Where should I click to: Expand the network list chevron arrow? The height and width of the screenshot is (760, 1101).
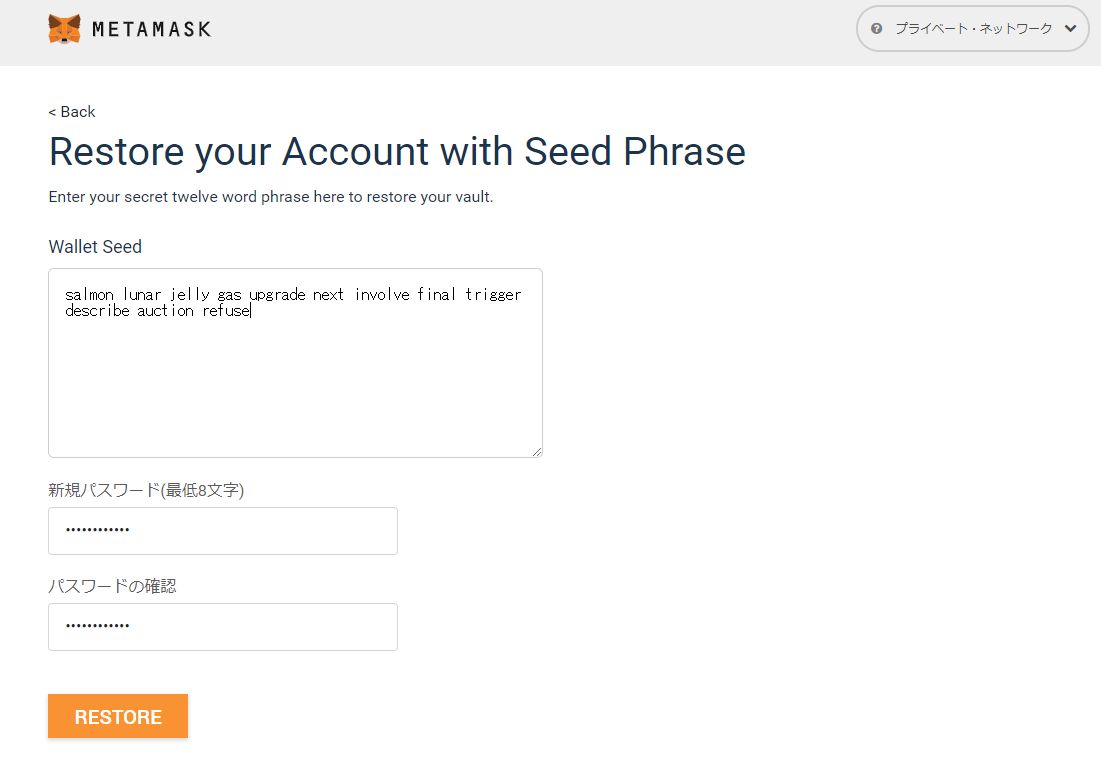click(1071, 29)
